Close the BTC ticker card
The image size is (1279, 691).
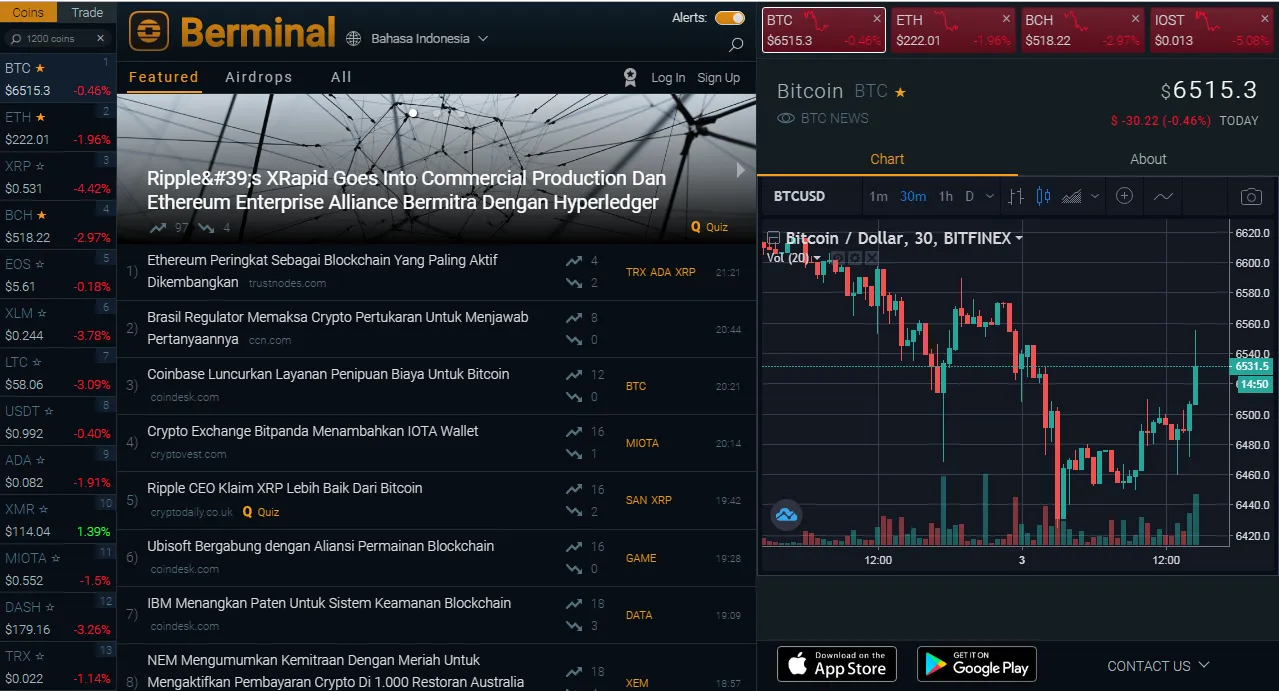tap(877, 19)
